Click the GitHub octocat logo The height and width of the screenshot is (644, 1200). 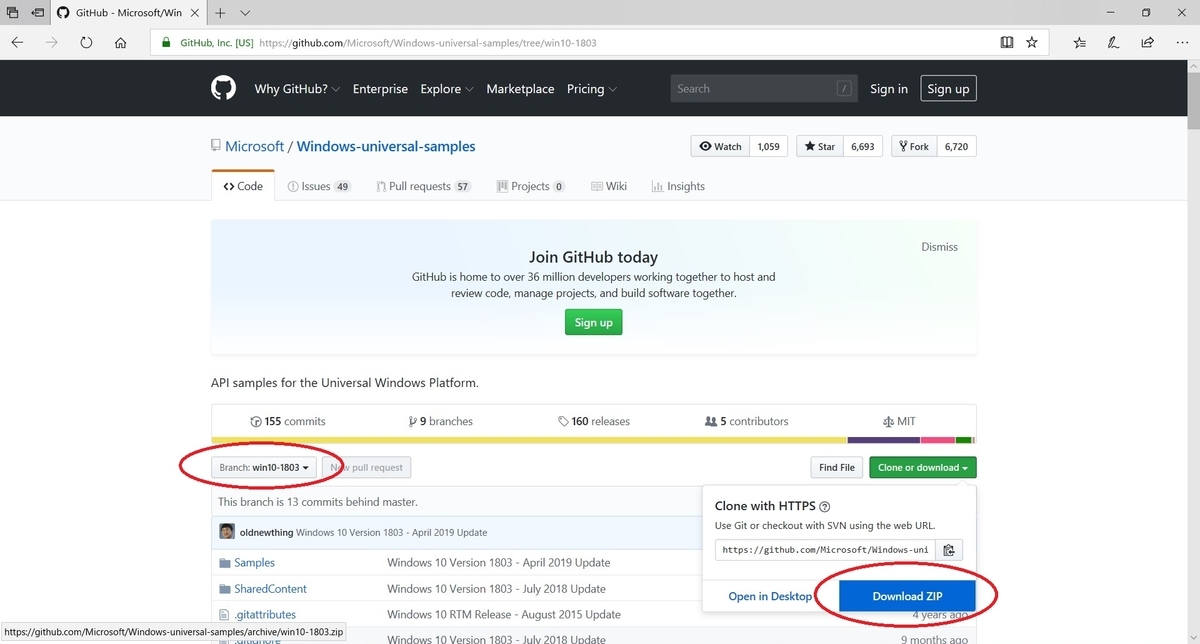(223, 88)
